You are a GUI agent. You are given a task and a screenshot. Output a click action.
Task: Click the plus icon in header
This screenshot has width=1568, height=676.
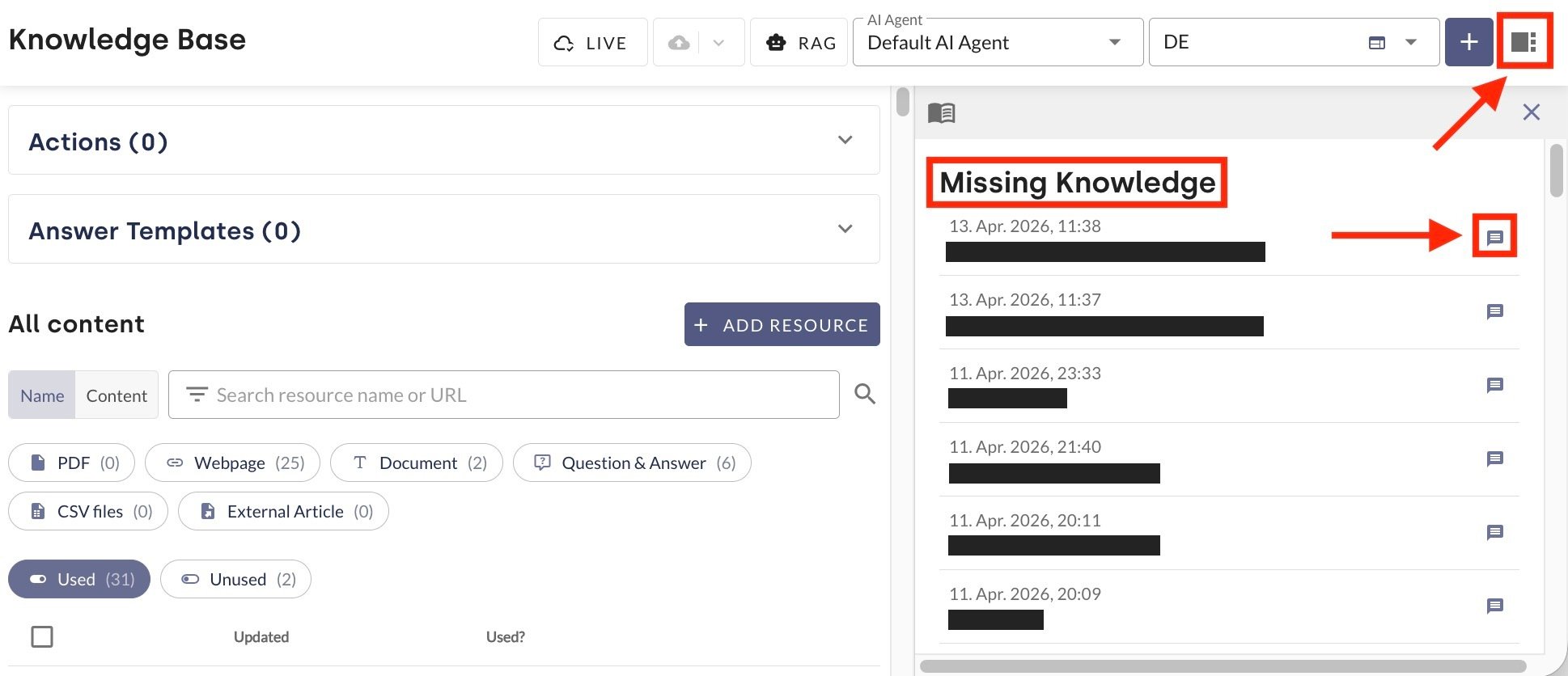pos(1468,42)
